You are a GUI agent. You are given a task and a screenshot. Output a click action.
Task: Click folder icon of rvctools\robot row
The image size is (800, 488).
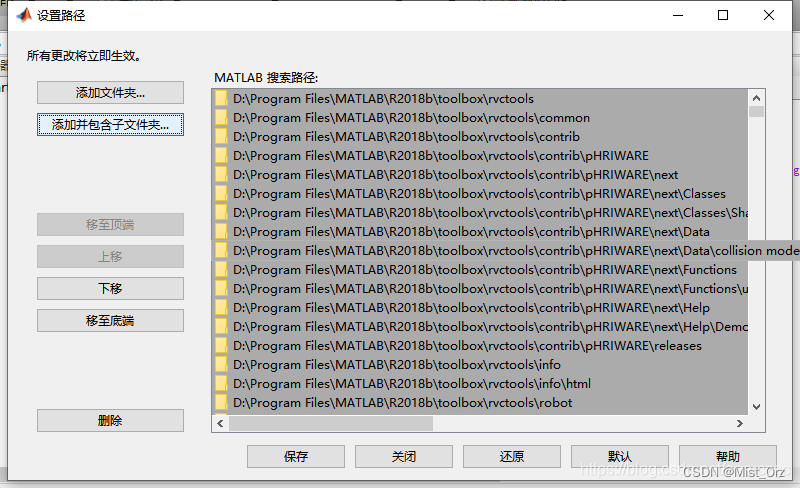click(x=221, y=402)
